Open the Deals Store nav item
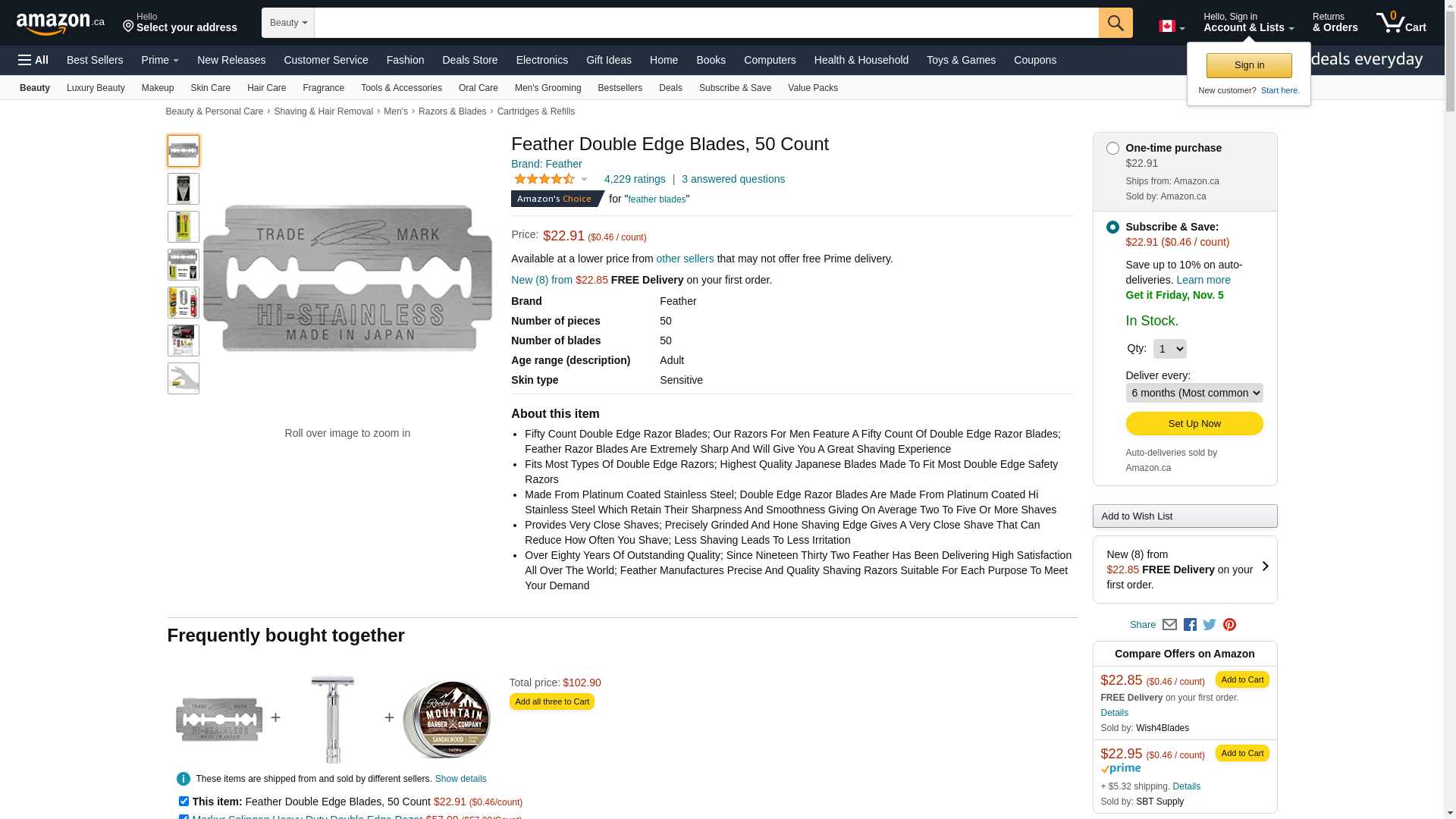Viewport: 1456px width, 819px height. (470, 60)
